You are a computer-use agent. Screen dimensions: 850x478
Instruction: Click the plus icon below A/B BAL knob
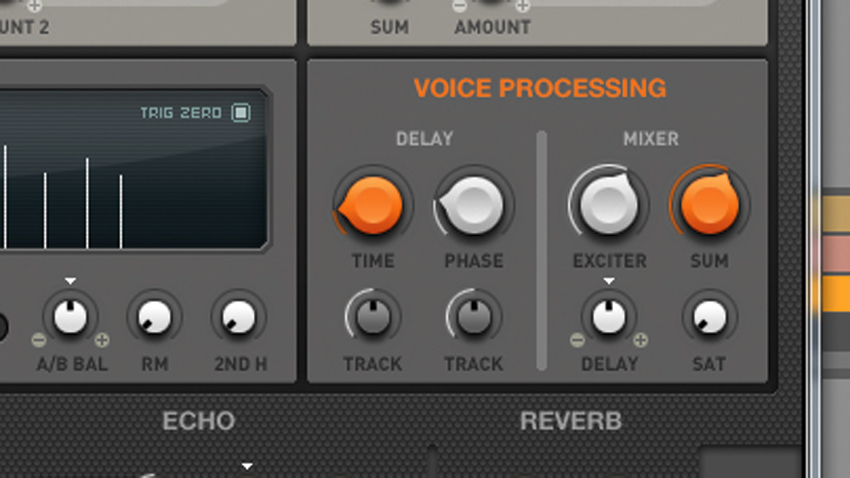(x=102, y=340)
